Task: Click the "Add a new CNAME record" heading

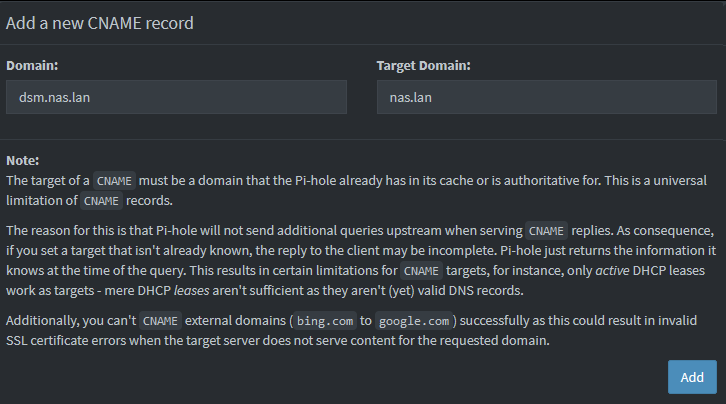Action: coord(100,22)
